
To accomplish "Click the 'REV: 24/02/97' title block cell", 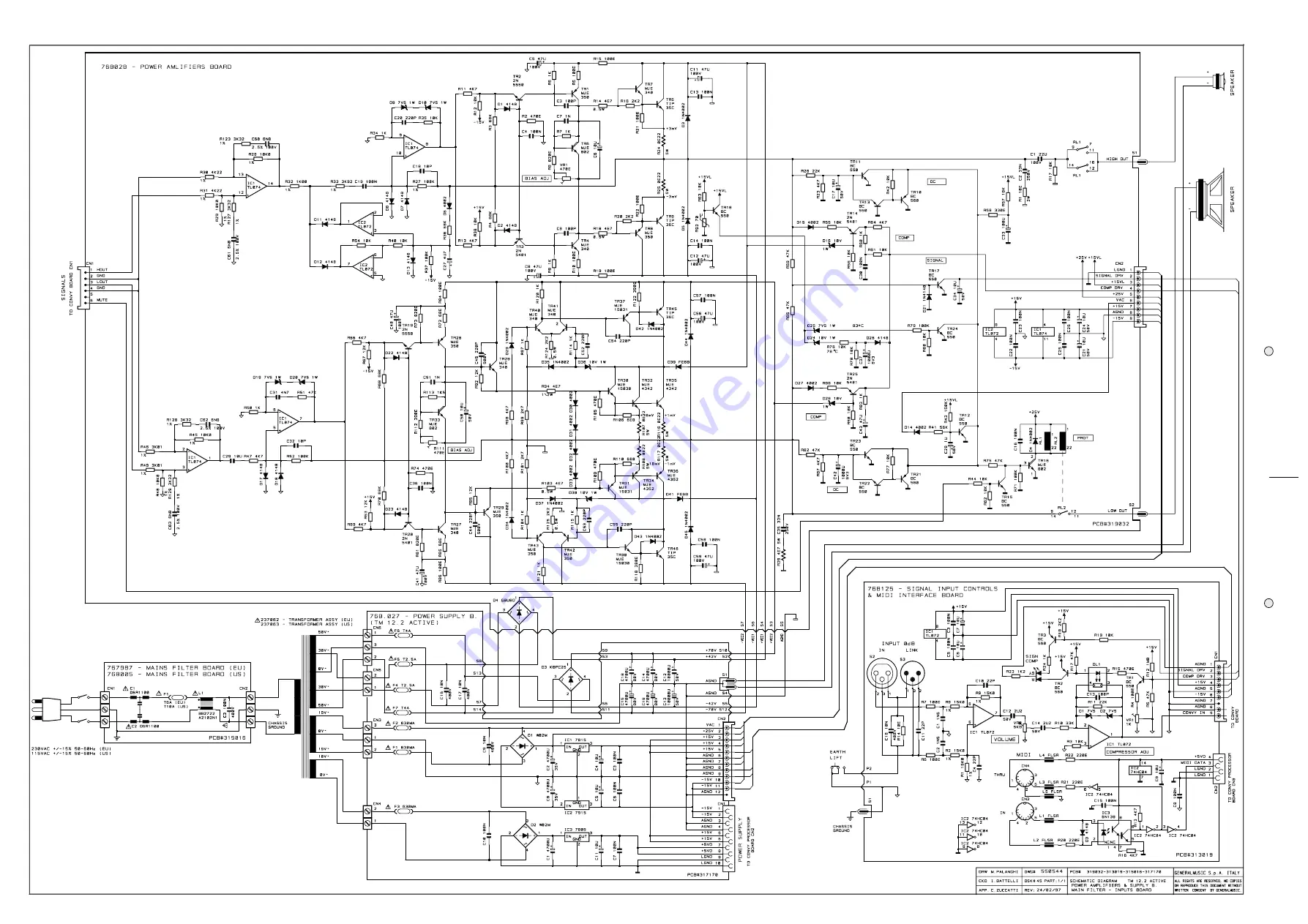I will point(1044,890).
